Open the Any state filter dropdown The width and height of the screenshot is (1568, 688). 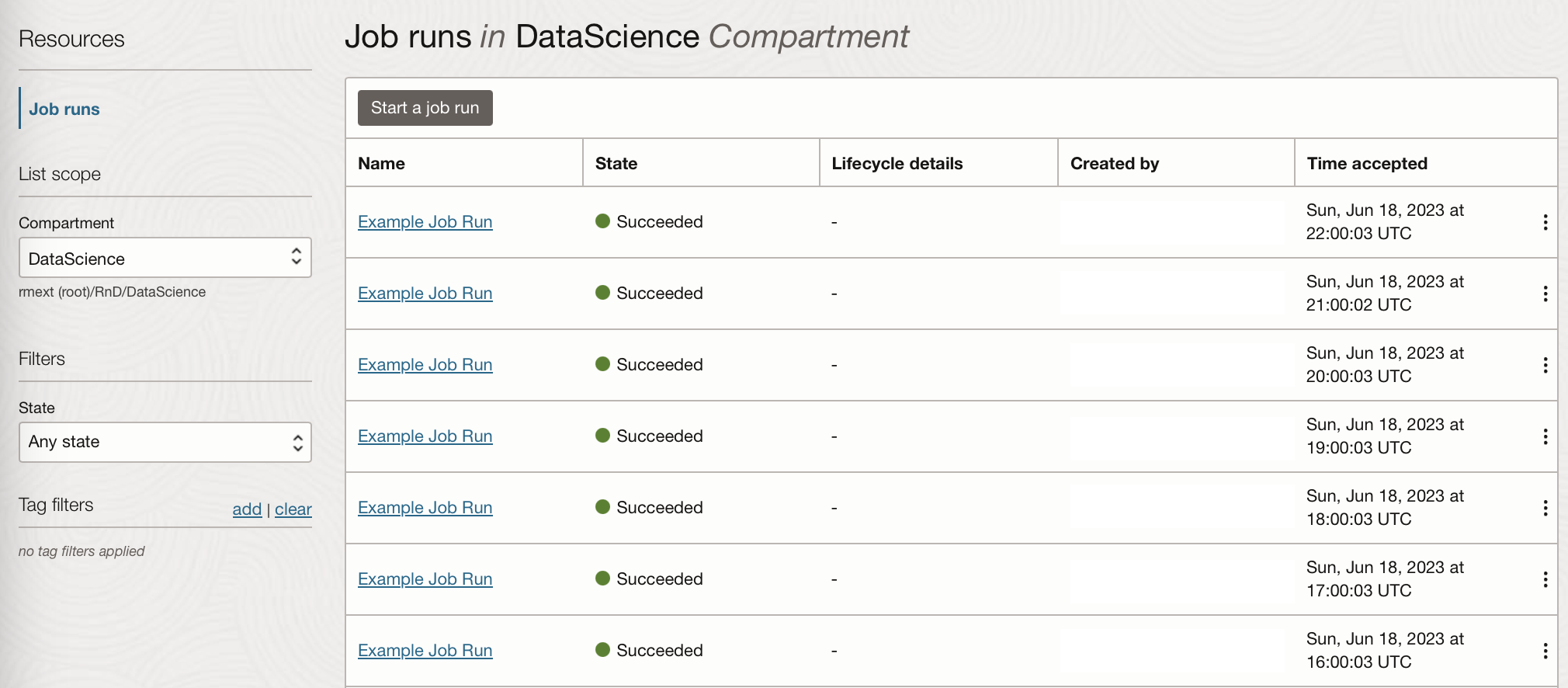[165, 442]
